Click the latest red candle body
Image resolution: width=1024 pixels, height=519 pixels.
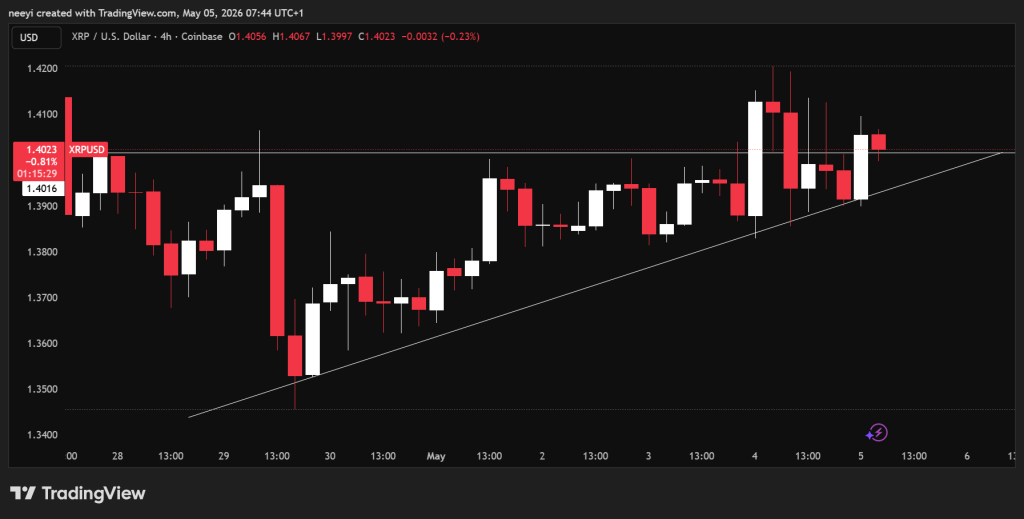click(x=878, y=142)
